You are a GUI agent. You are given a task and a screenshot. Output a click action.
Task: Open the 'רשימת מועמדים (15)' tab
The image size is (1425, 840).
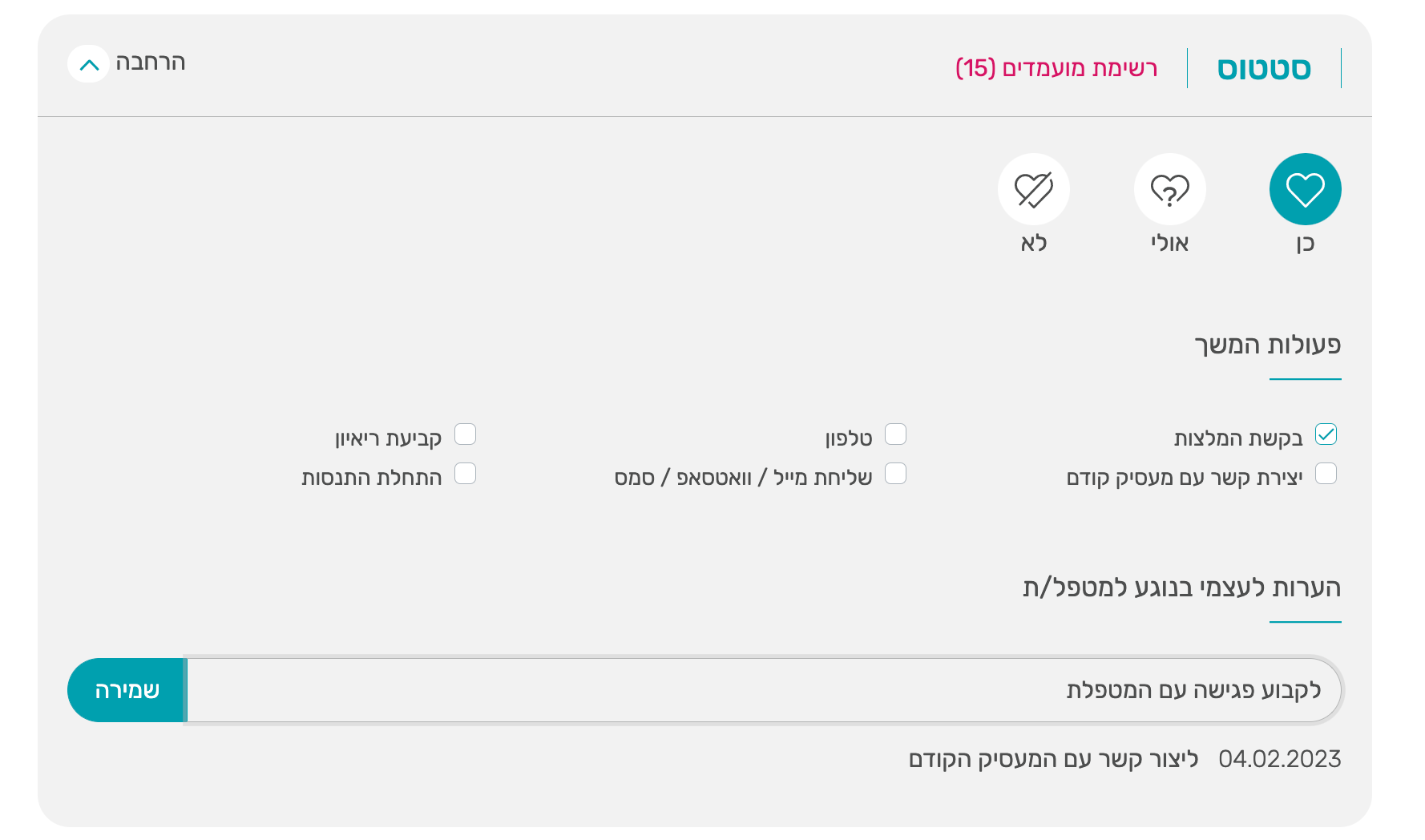pyautogui.click(x=1056, y=69)
